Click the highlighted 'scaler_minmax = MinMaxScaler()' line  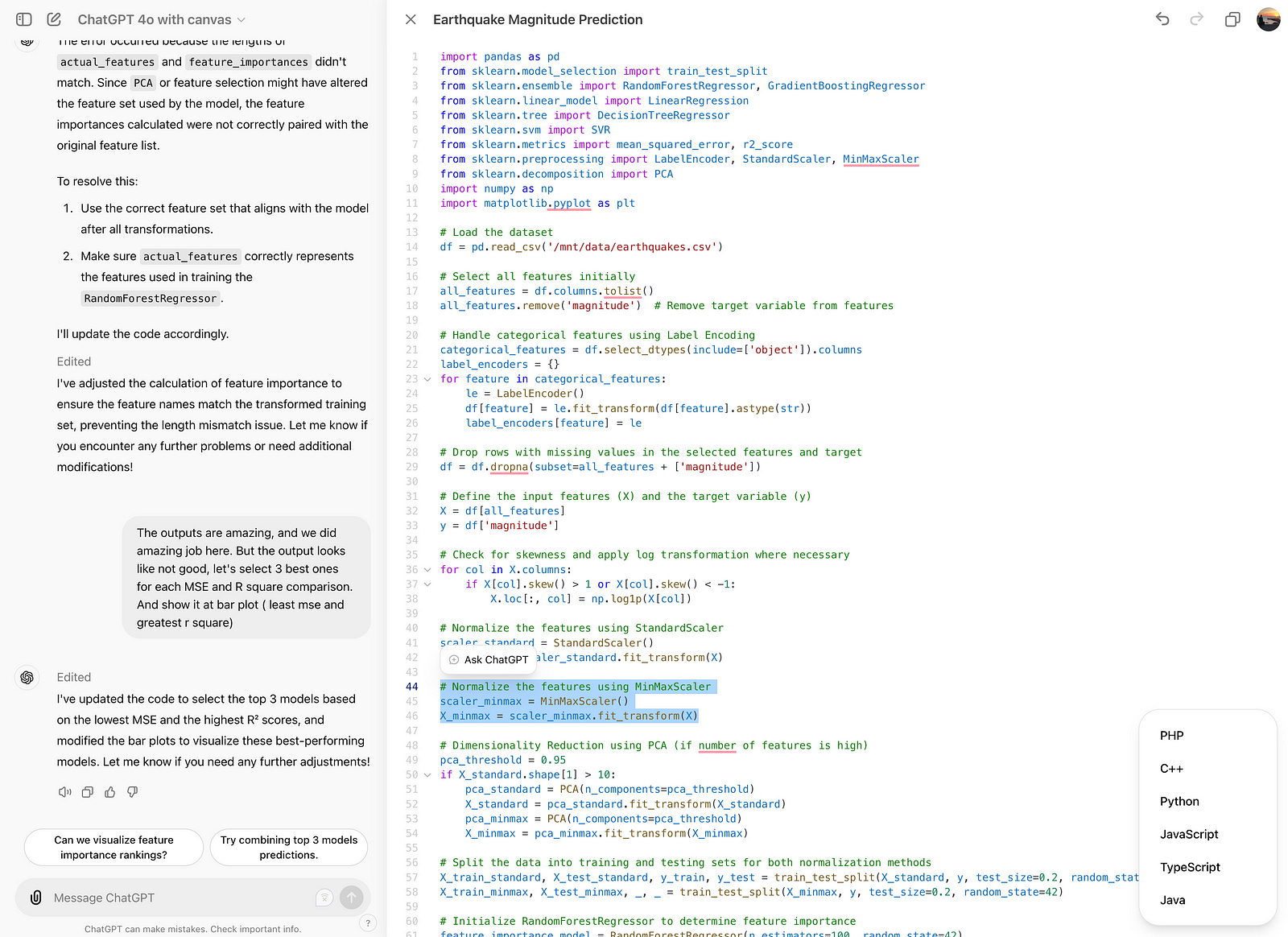point(534,701)
